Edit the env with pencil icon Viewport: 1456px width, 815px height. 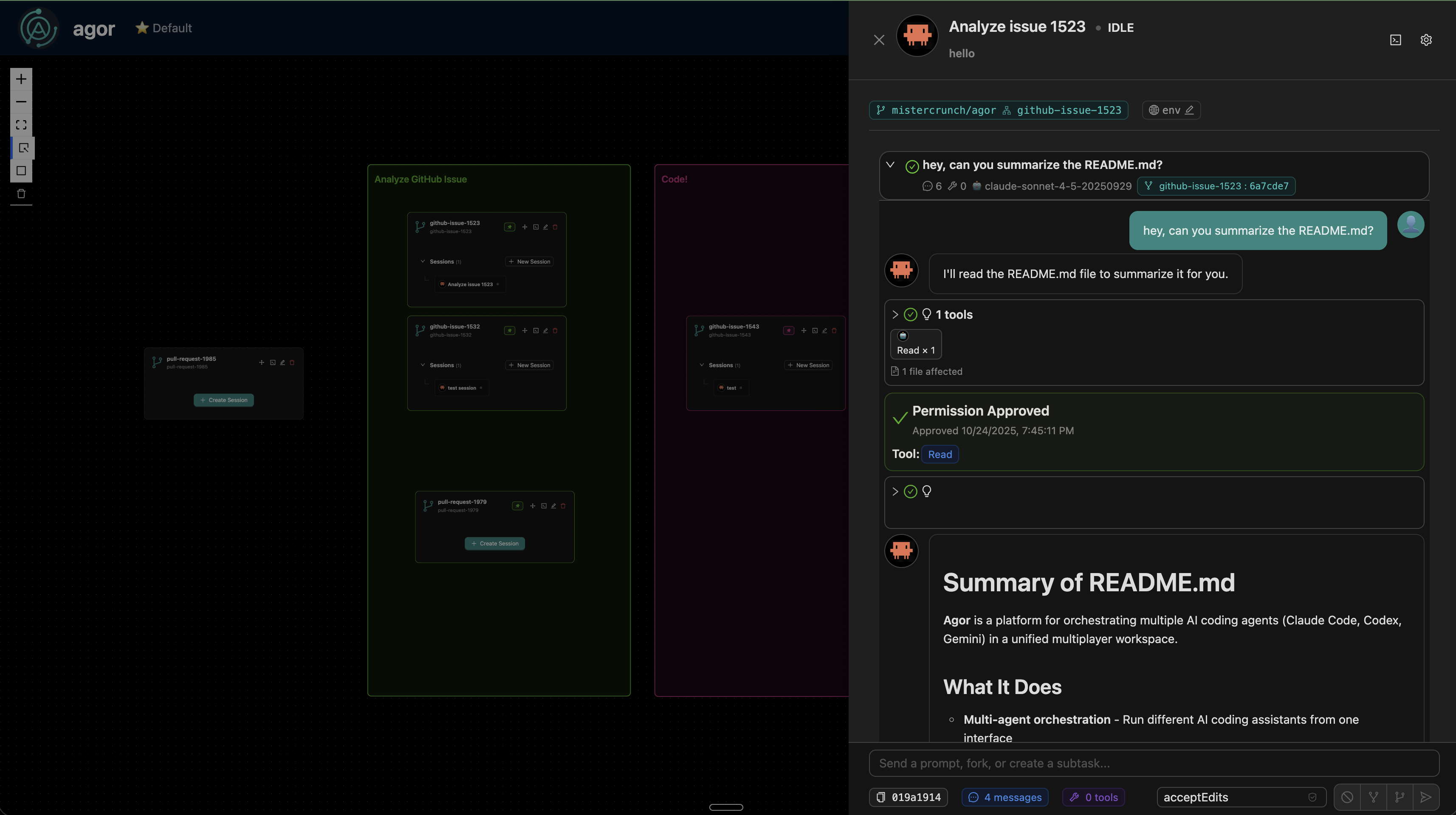point(1189,110)
